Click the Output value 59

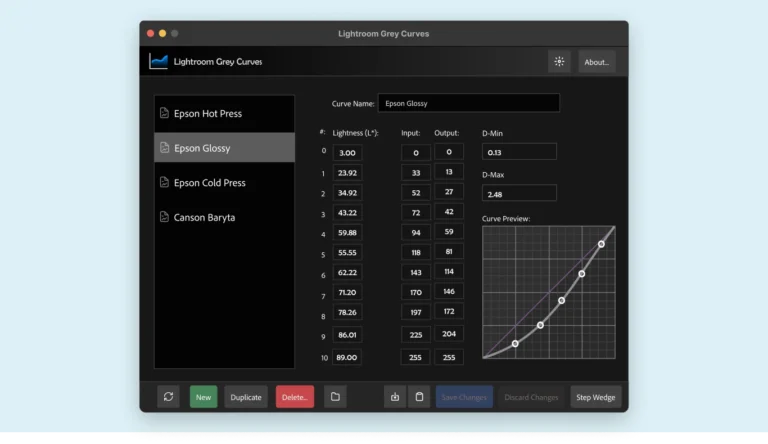[449, 231]
